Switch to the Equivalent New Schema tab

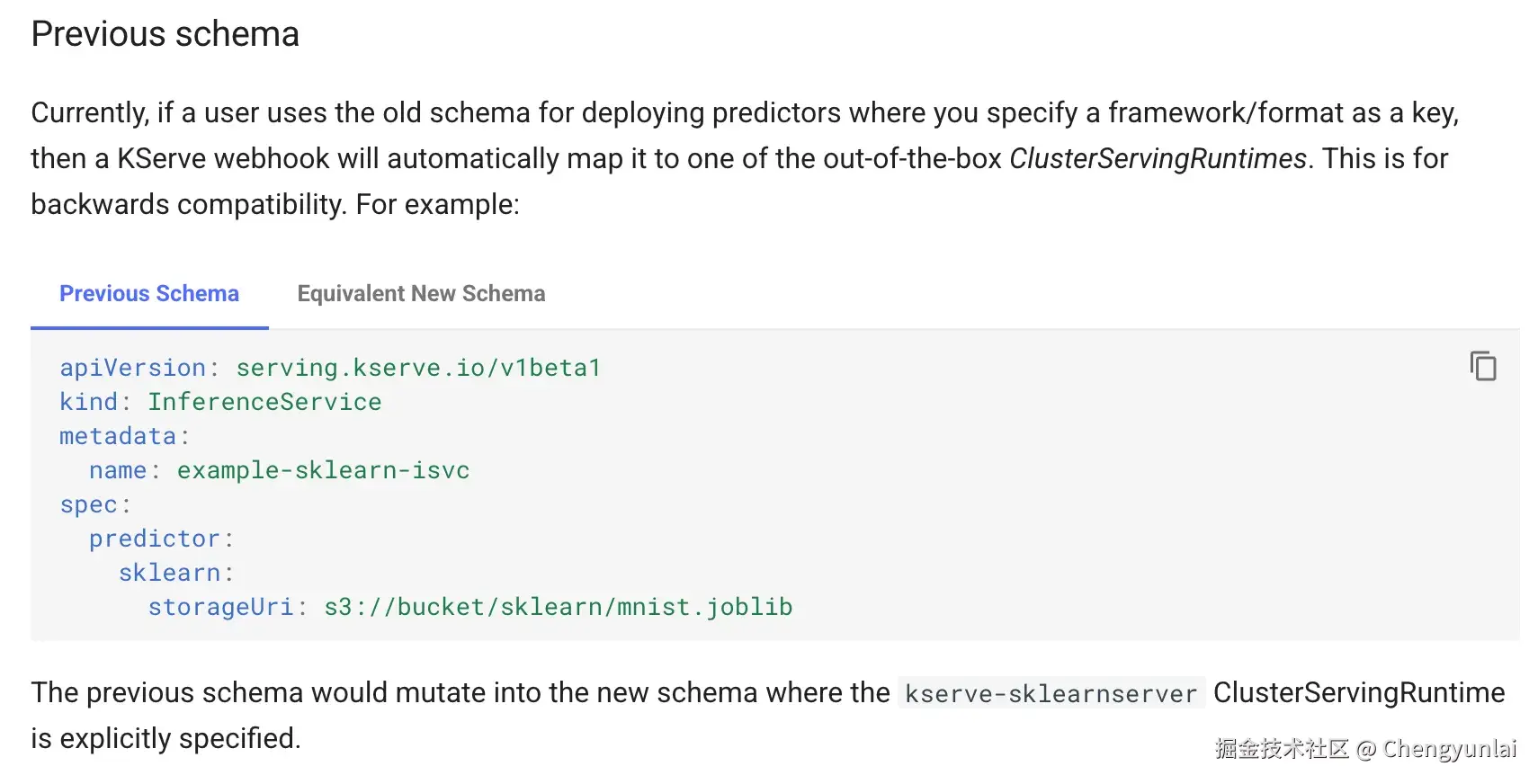421,294
